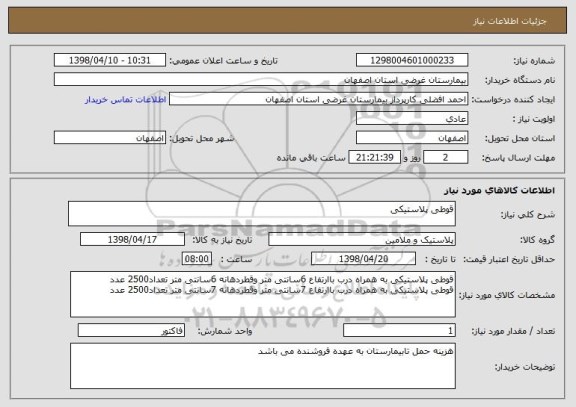Click the days remaining field showing 2
Viewport: 576px width, 407px height.
(446, 158)
